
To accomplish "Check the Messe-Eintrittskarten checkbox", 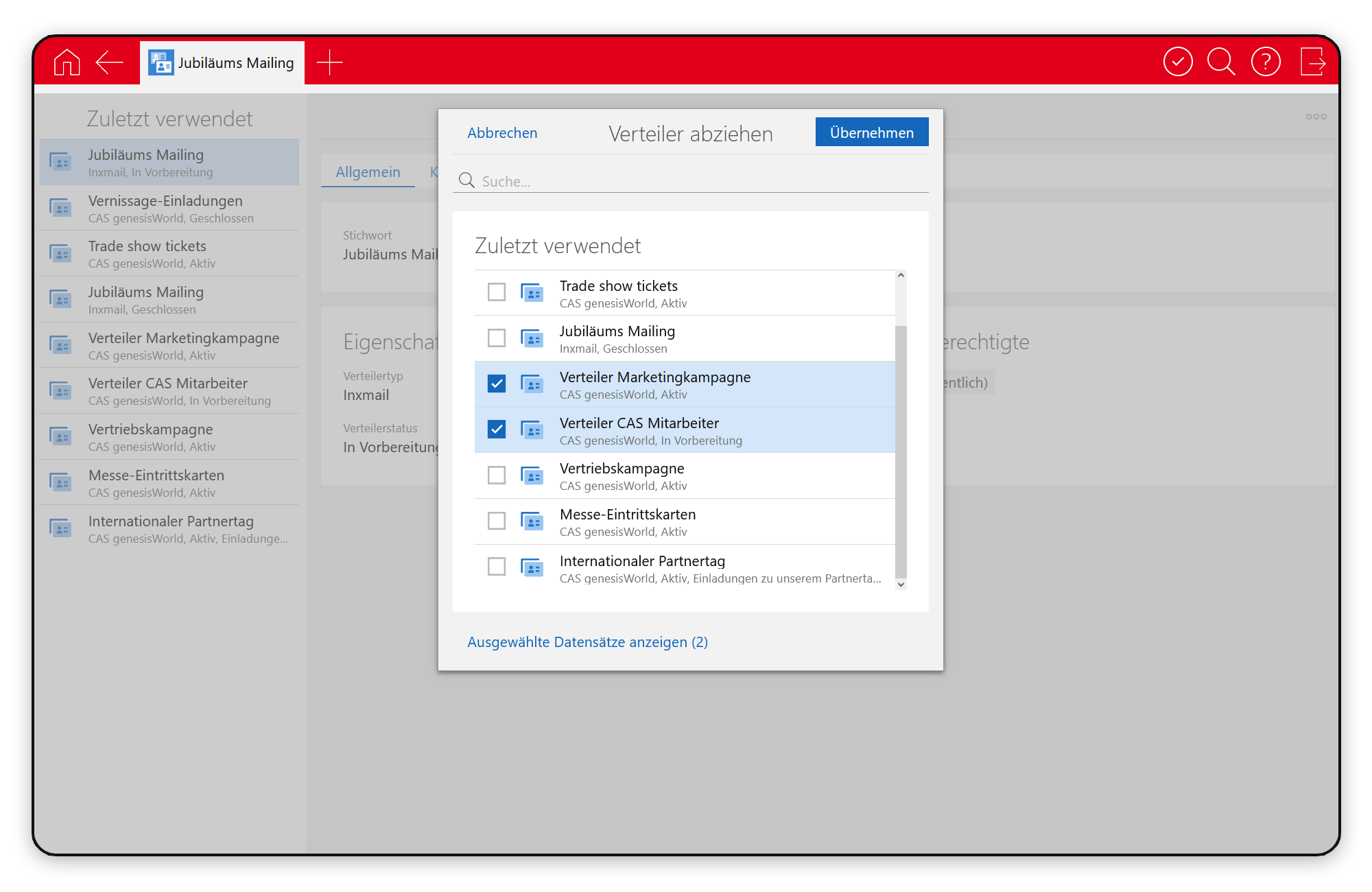I will [497, 521].
